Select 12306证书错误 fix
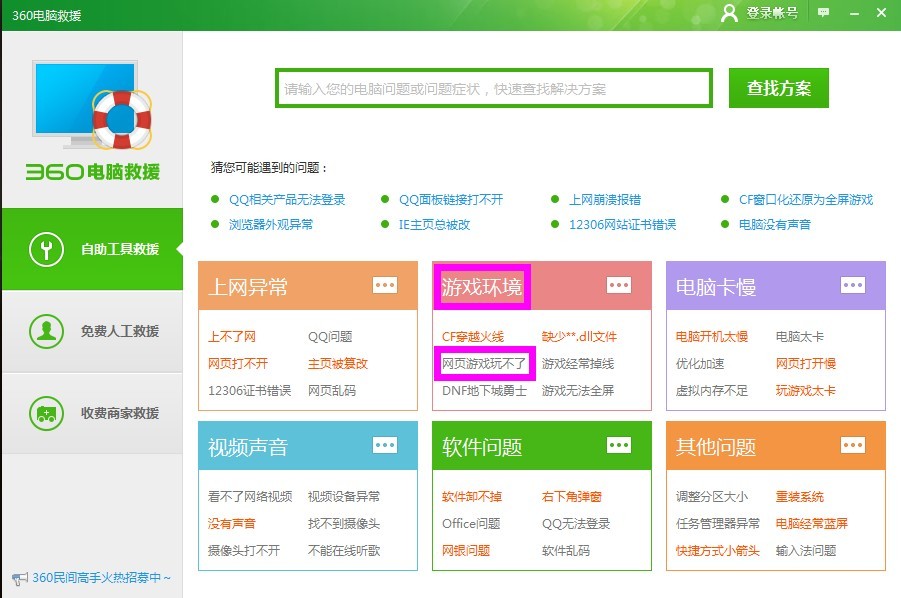 (x=249, y=391)
